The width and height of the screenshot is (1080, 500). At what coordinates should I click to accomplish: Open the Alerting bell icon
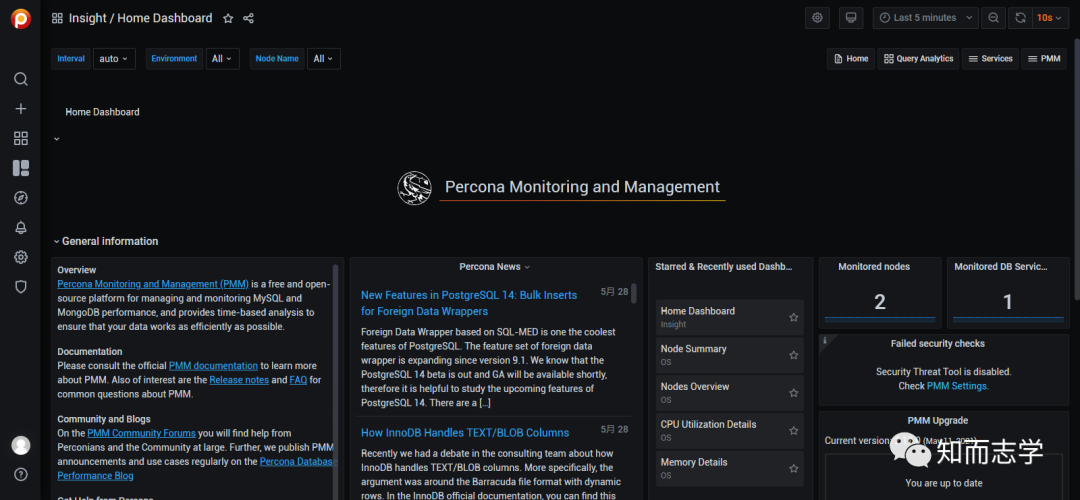coord(20,228)
